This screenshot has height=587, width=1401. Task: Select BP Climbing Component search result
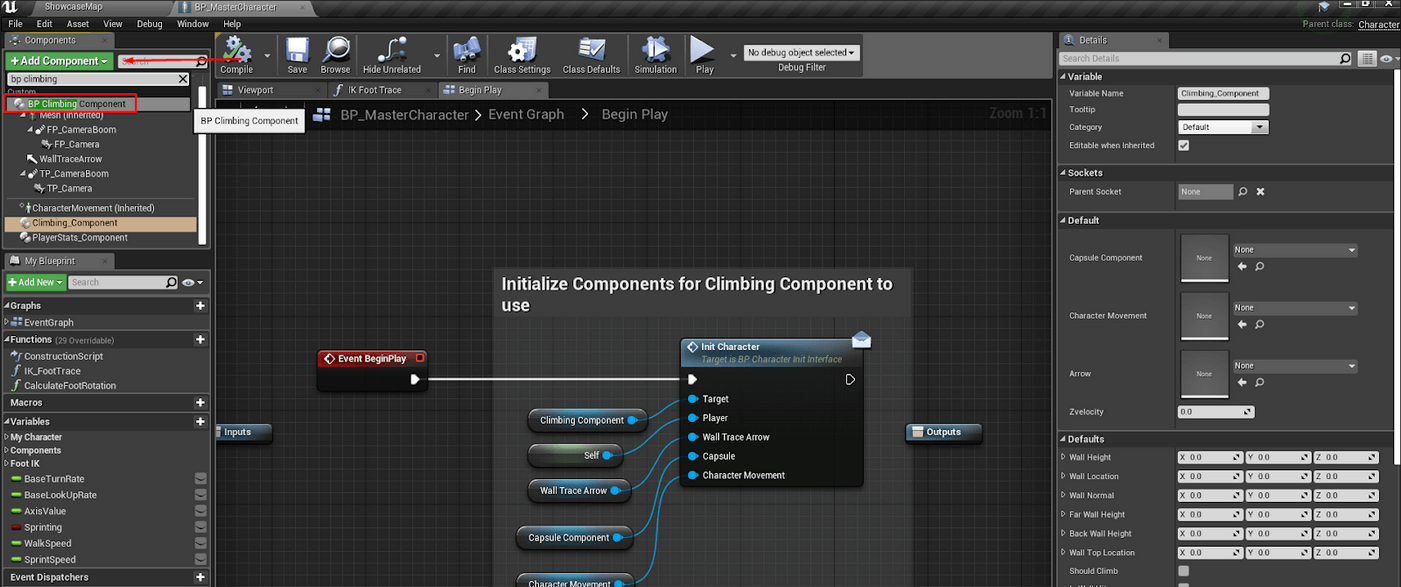(x=97, y=104)
